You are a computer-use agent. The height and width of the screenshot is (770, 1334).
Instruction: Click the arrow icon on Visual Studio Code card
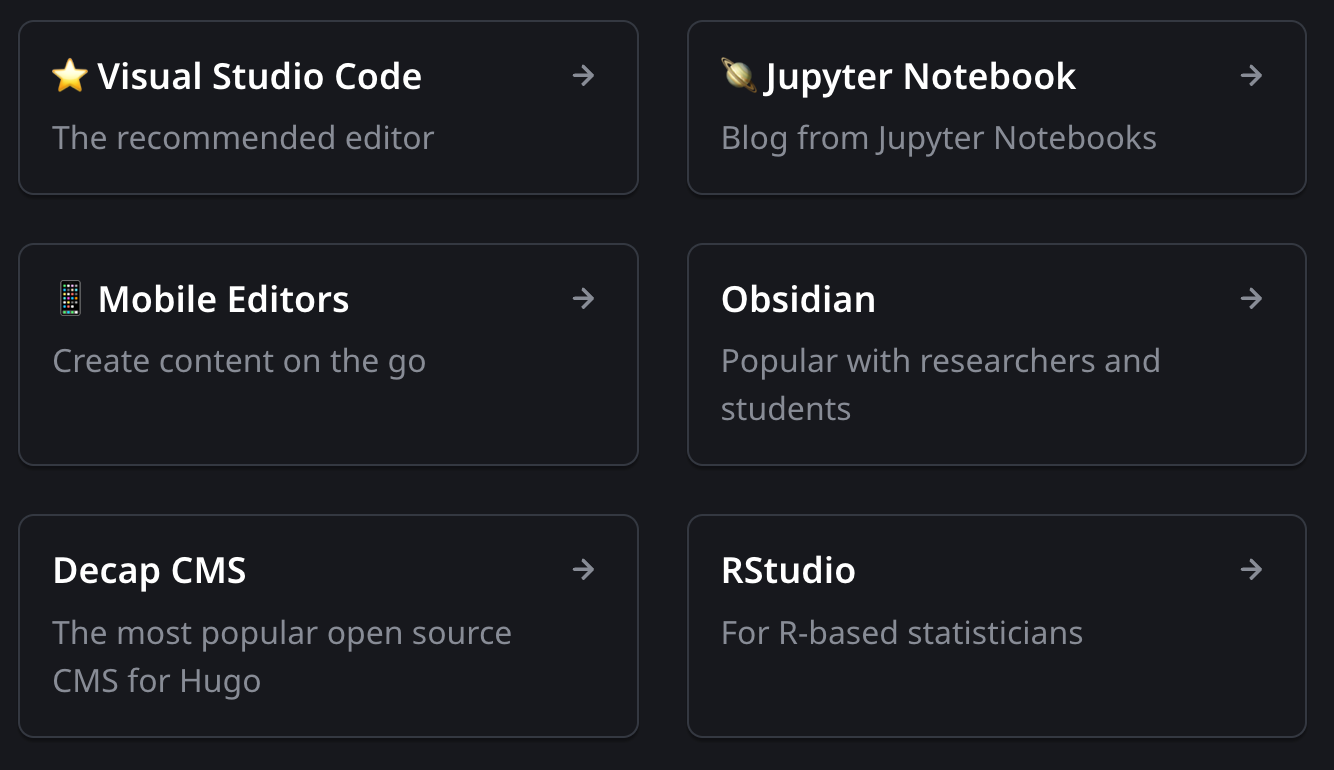584,75
